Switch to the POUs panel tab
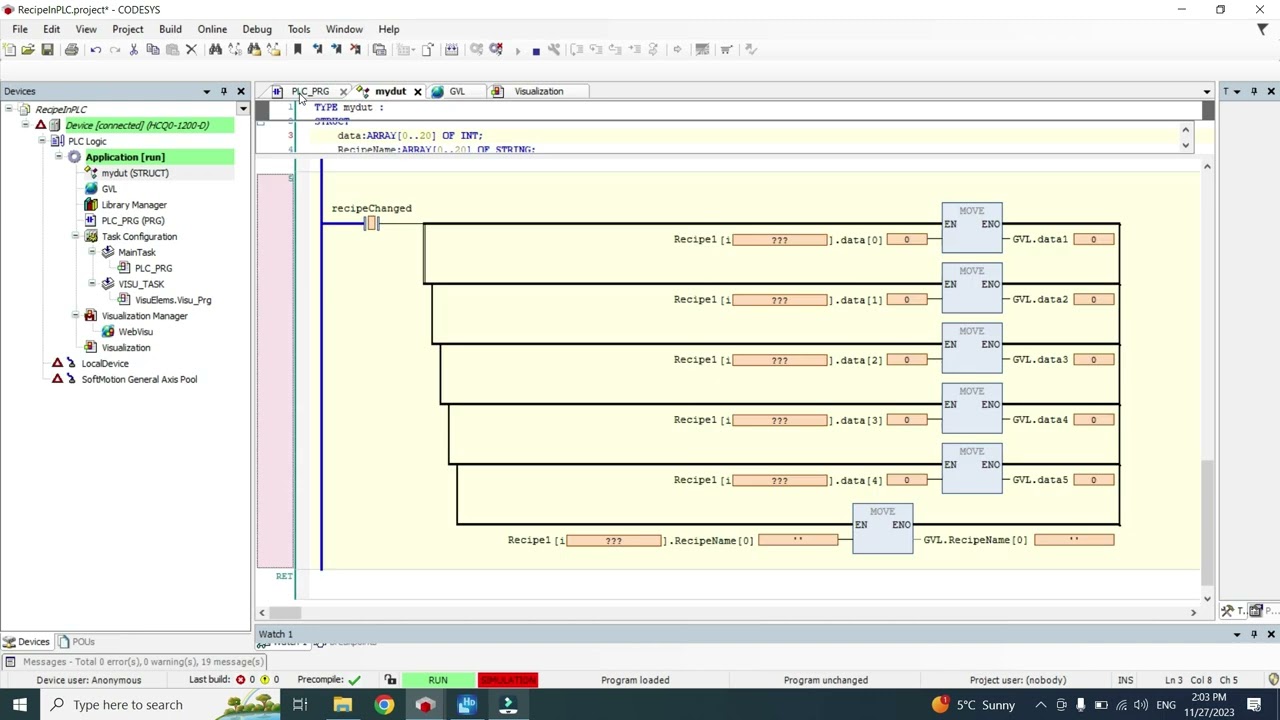1280x720 pixels. 76,642
